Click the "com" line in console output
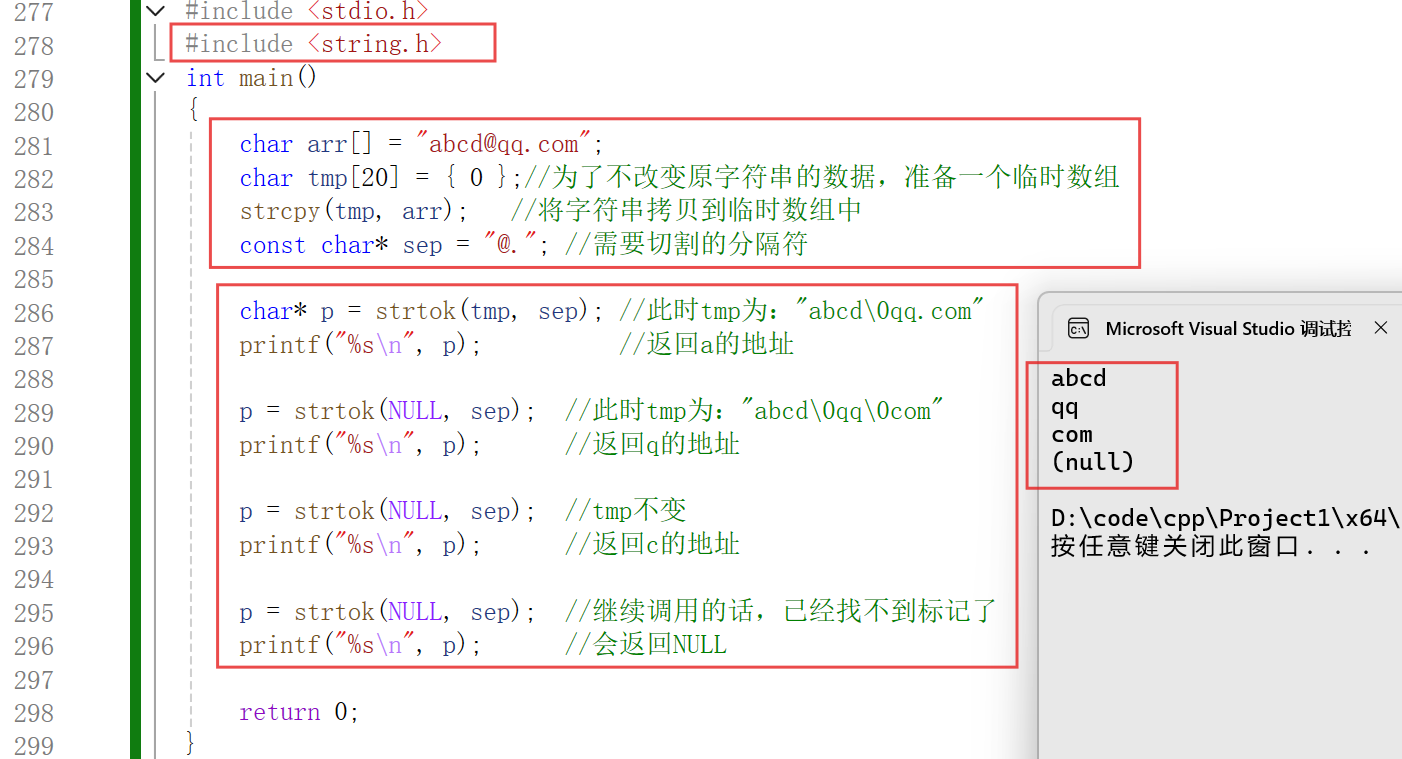 (1072, 434)
